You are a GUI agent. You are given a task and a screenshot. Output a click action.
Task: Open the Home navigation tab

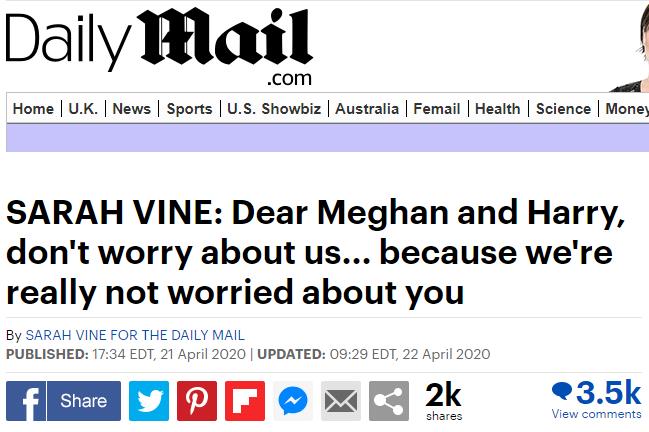pos(33,109)
